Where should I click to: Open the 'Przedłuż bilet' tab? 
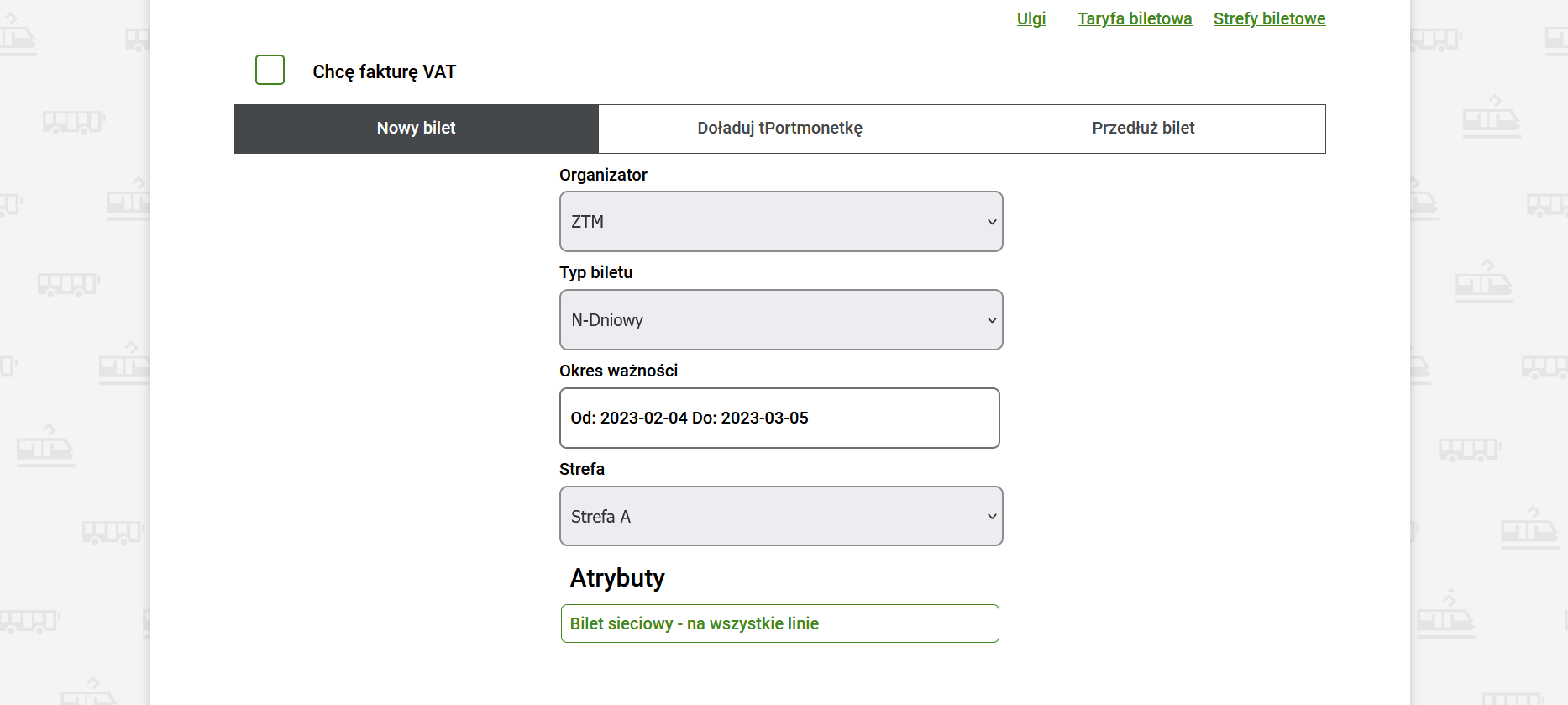coord(1144,129)
